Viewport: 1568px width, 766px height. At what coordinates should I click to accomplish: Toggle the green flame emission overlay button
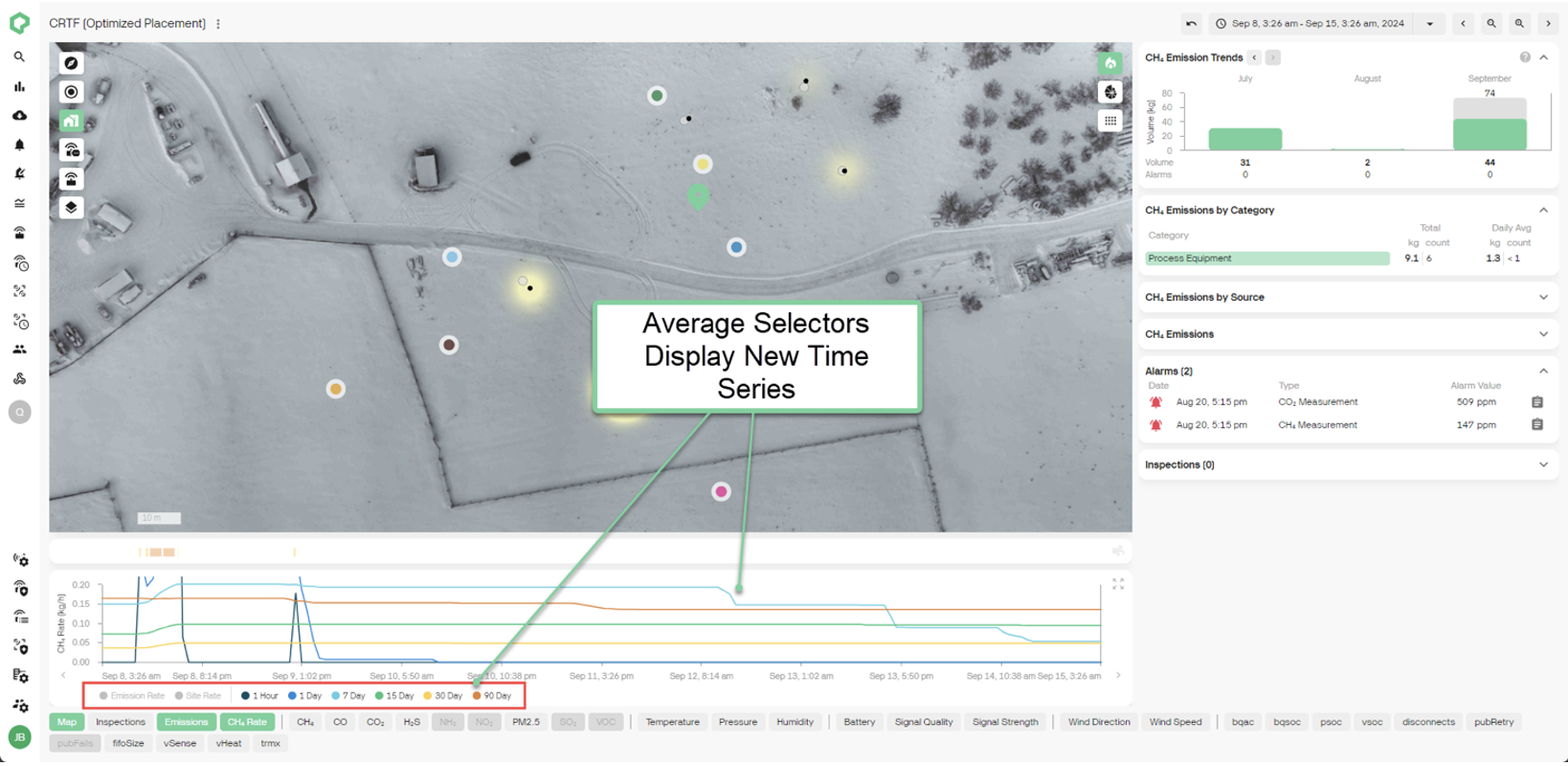pos(1110,63)
